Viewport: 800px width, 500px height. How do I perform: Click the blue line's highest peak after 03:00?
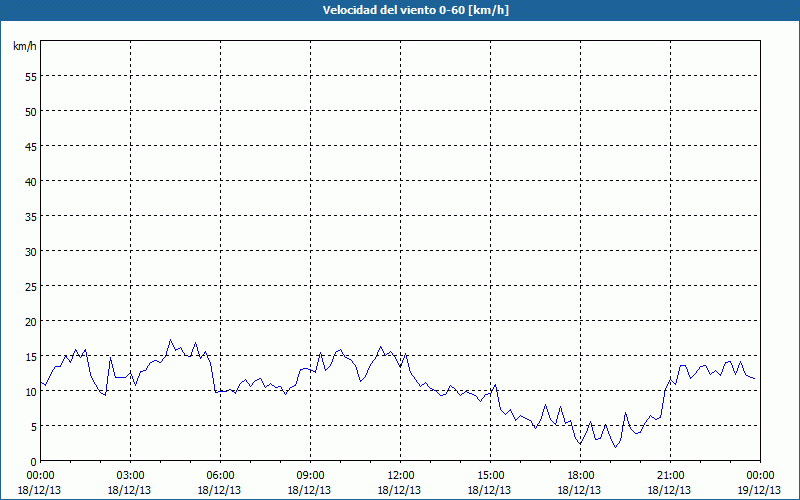point(170,340)
